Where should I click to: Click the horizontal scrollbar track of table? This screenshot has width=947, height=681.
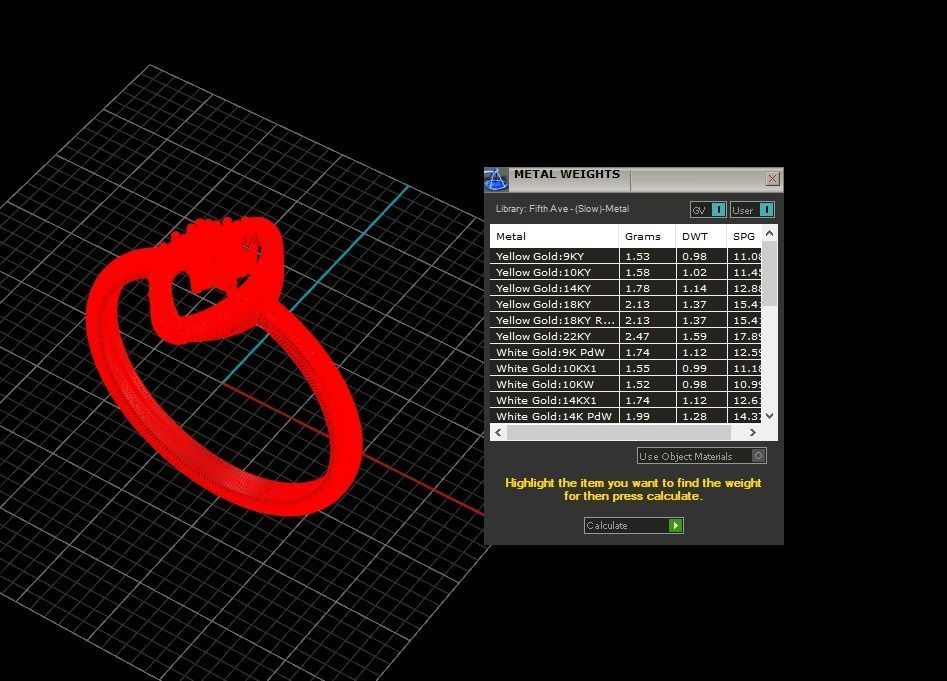click(618, 432)
